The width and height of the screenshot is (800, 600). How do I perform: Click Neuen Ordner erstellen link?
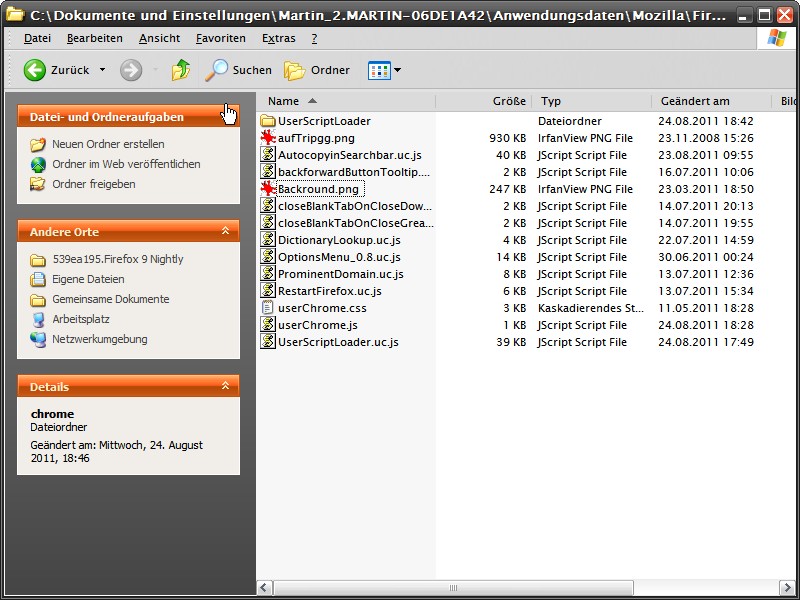click(108, 144)
